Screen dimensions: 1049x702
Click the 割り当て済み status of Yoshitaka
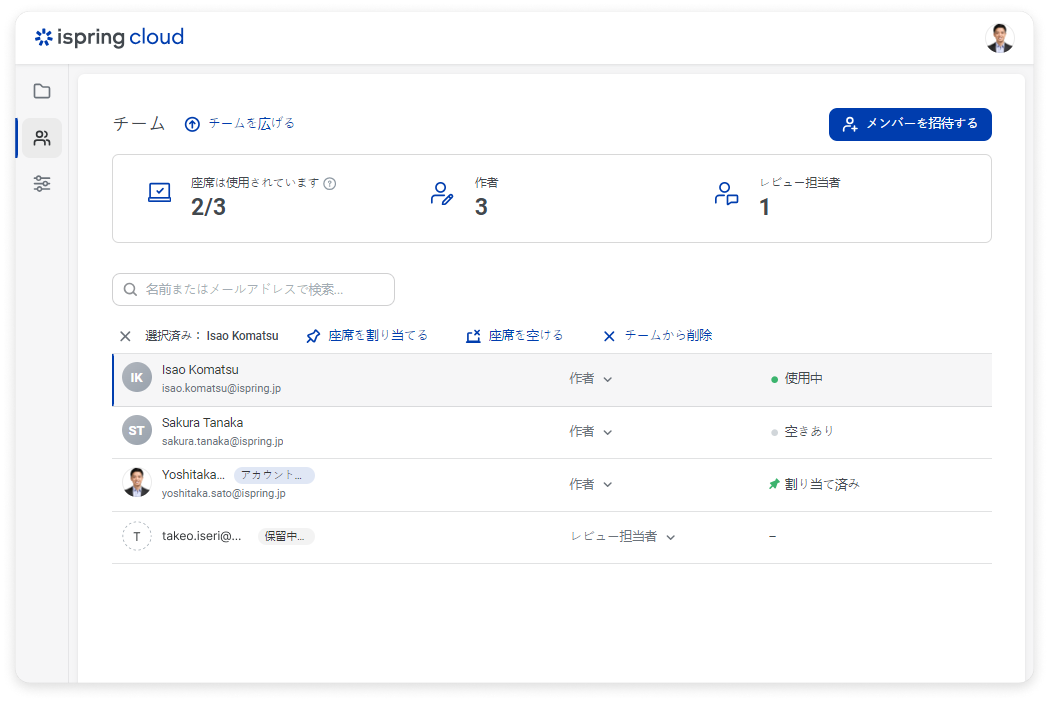[x=814, y=485]
